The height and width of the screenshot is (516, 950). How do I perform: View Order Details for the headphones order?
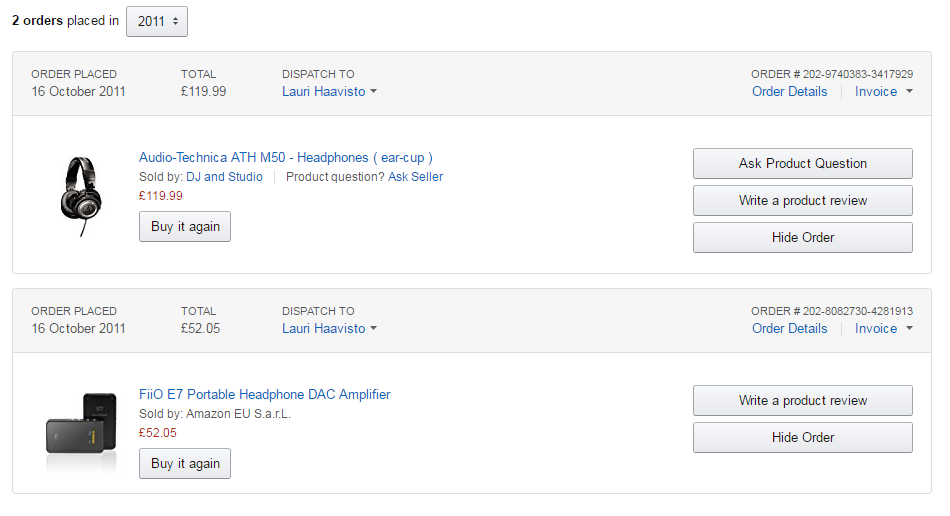tap(789, 91)
